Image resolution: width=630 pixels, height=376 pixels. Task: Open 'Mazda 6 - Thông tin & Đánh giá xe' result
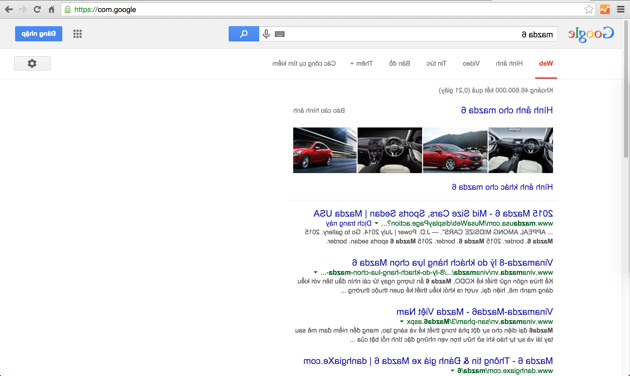click(x=428, y=361)
